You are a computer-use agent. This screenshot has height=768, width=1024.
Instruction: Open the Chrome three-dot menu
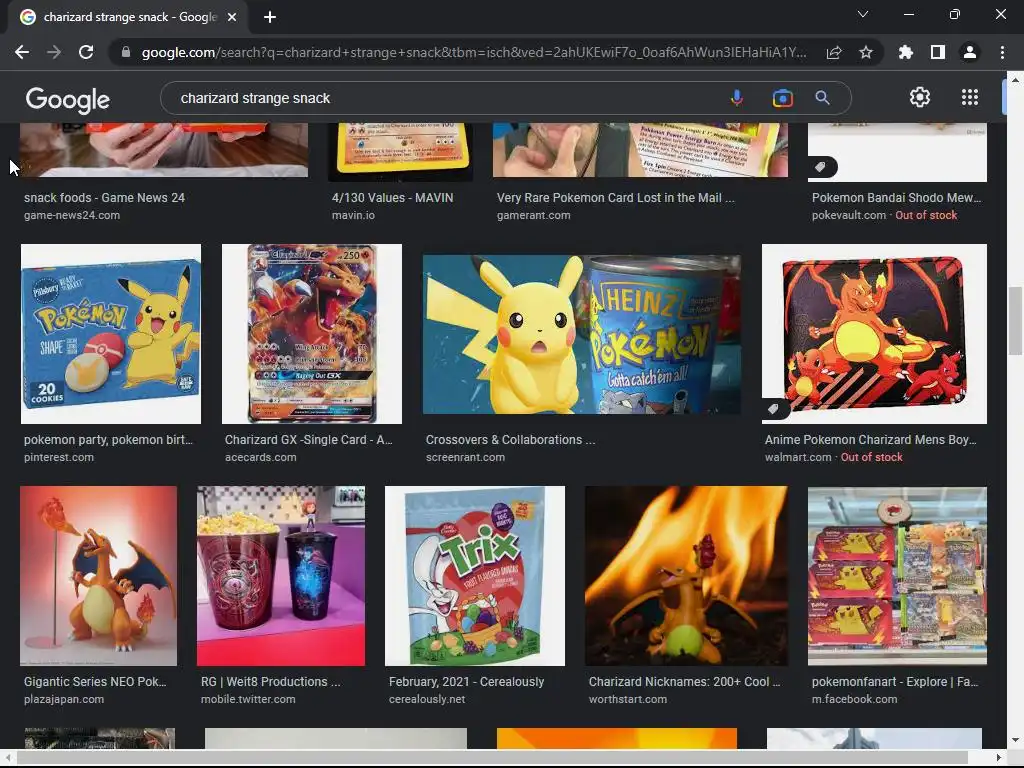coord(1002,52)
